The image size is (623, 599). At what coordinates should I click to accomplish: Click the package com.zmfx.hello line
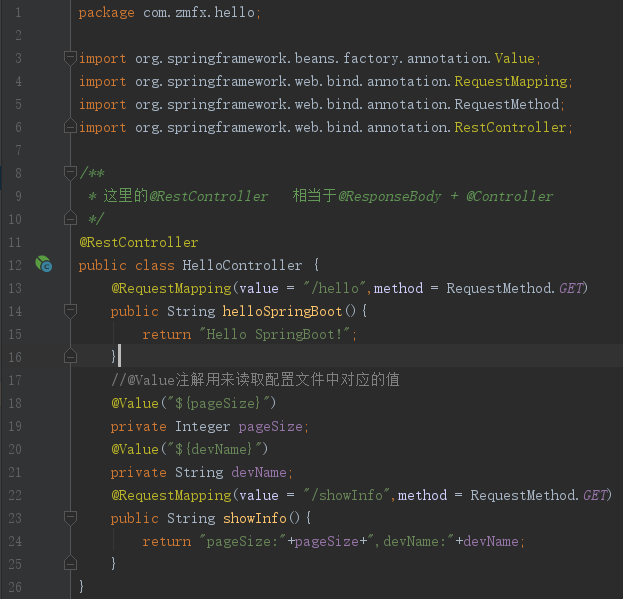170,13
